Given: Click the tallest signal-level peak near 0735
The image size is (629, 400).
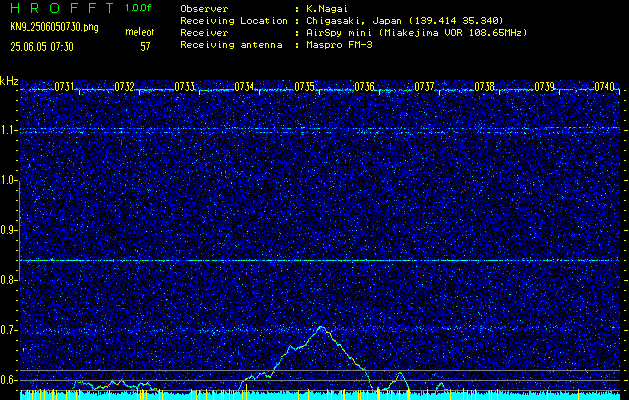Looking at the screenshot, I should (x=321, y=327).
